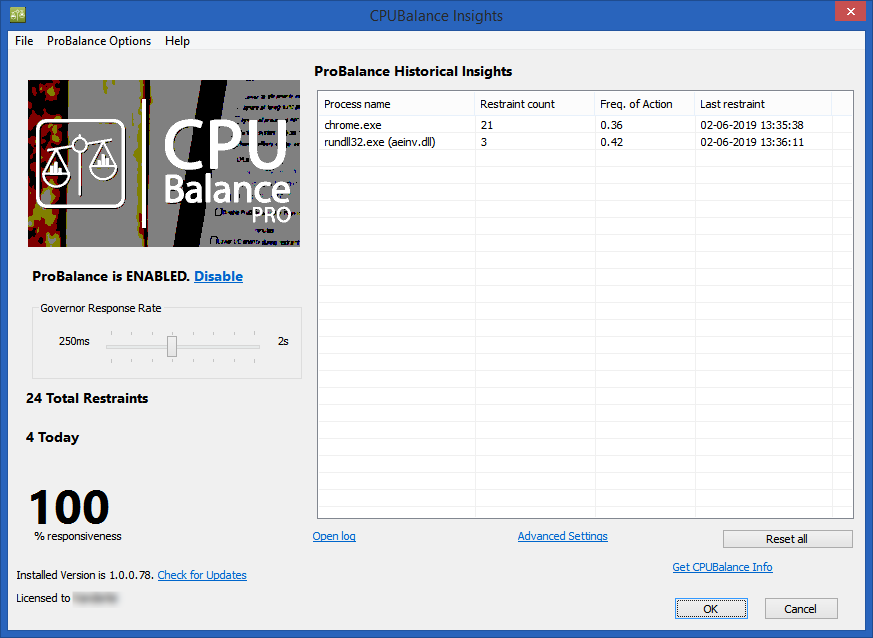Sort by Freq. of Action column header
This screenshot has width=873, height=638.
pos(645,104)
